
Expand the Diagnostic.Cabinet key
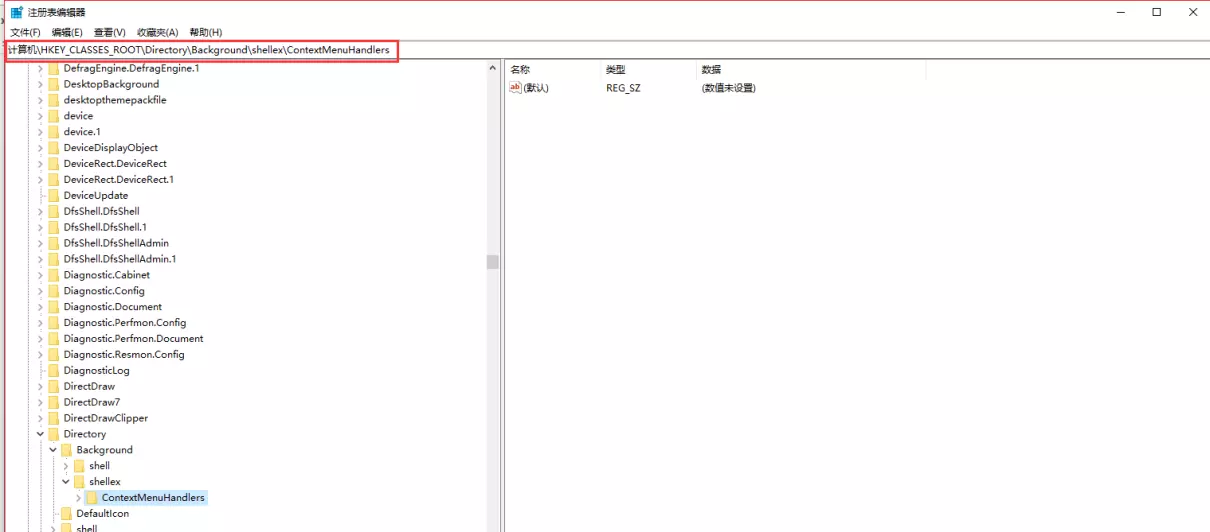click(x=41, y=275)
